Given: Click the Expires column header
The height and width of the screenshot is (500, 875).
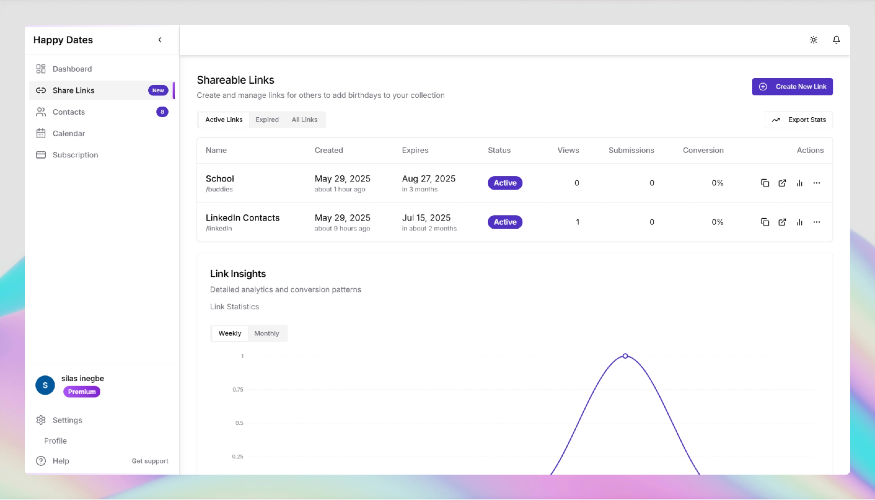Looking at the screenshot, I should pos(415,150).
